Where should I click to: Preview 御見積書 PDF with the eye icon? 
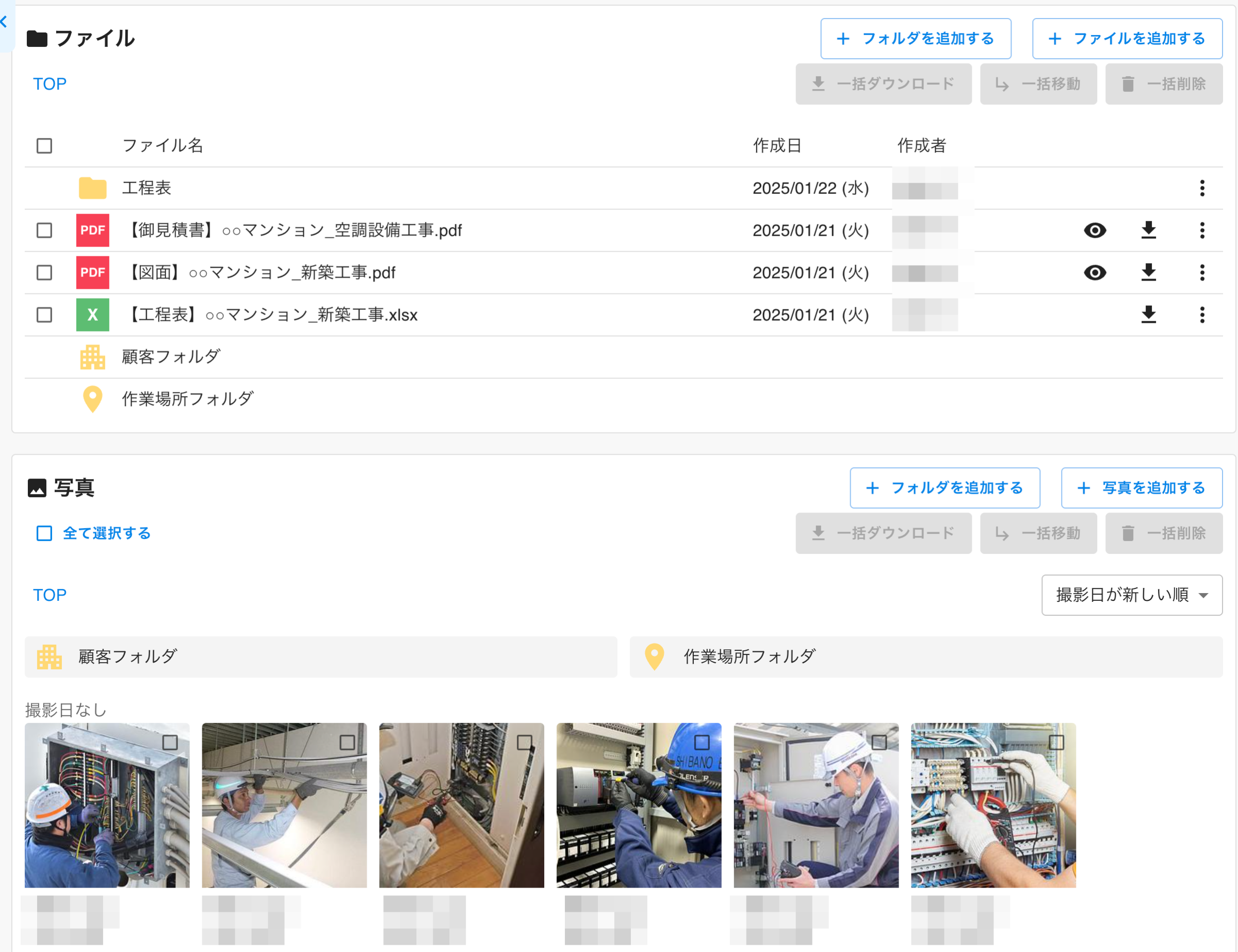(1094, 230)
